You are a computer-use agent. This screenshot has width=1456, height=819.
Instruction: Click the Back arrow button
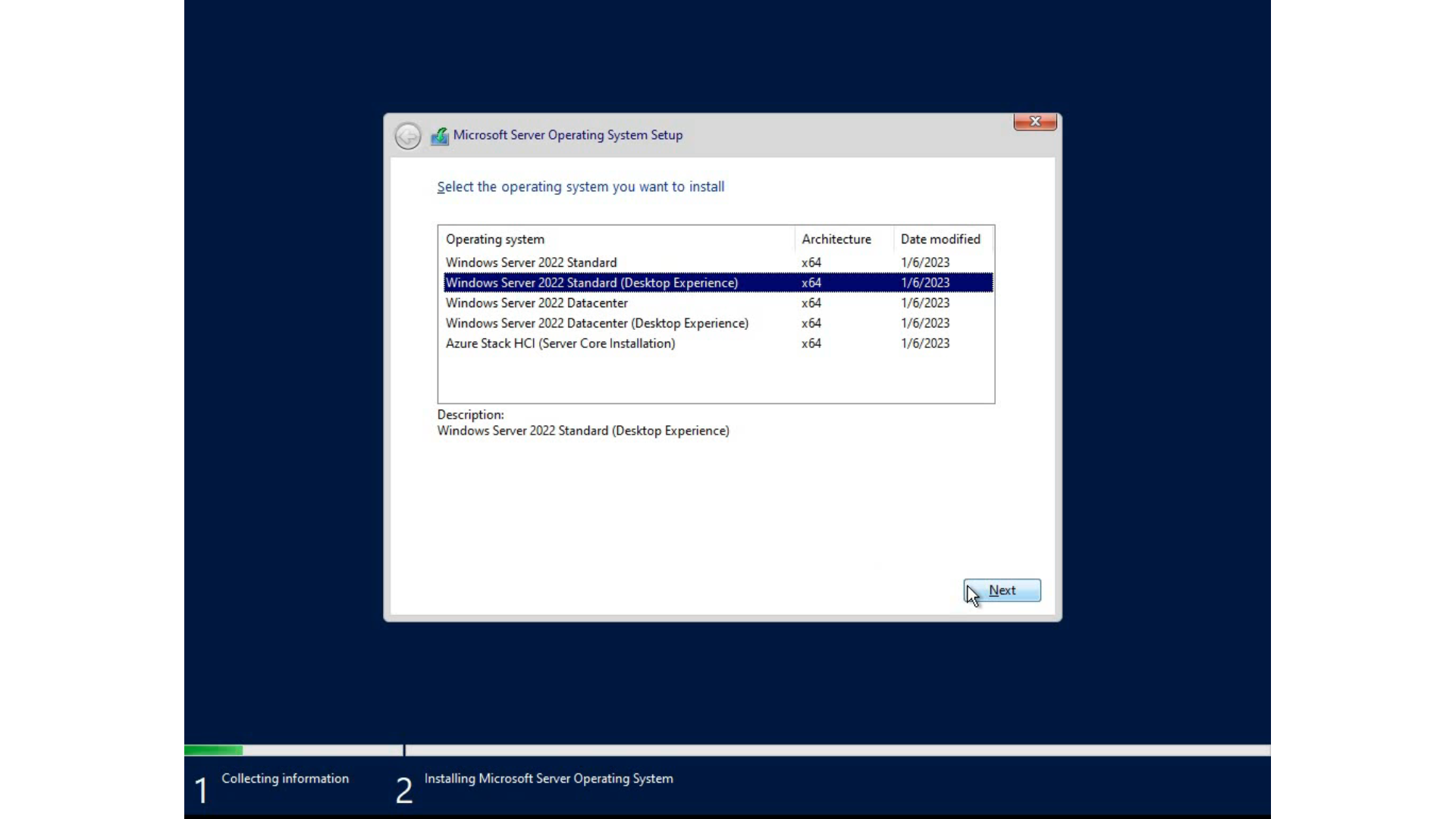(408, 136)
